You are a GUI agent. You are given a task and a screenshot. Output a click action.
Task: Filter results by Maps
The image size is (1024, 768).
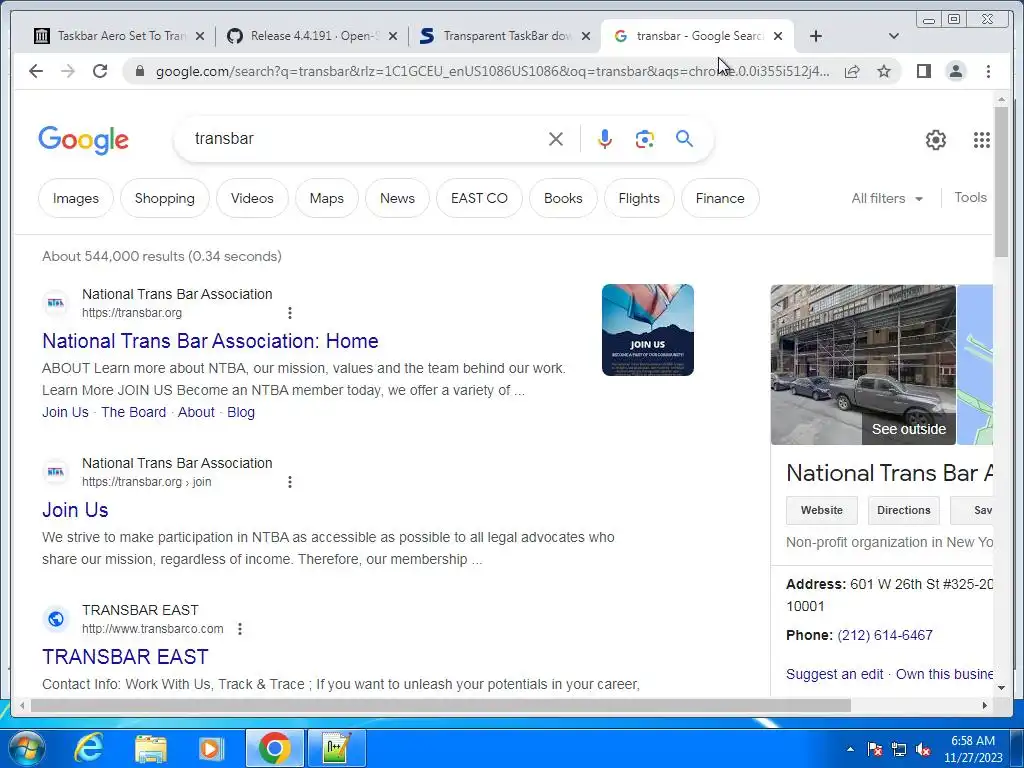point(327,199)
